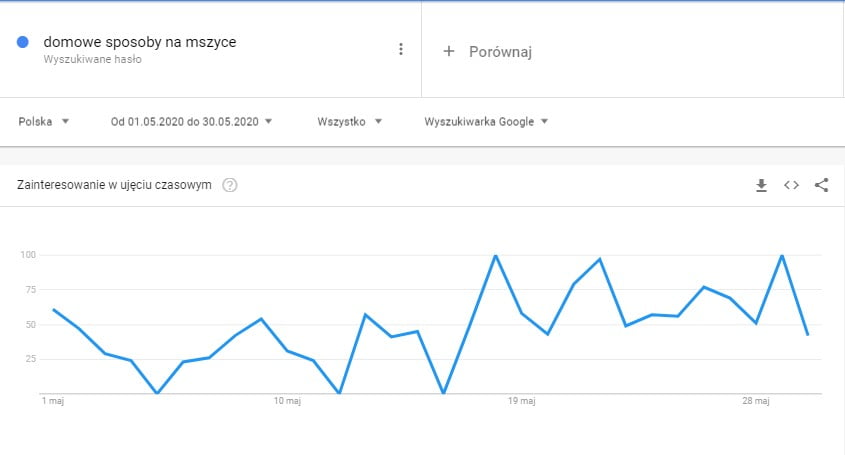Viewport: 845px width, 455px height.
Task: Open help tooltip next to Zainteresowanie w ujęciu czasowym
Action: (x=230, y=185)
